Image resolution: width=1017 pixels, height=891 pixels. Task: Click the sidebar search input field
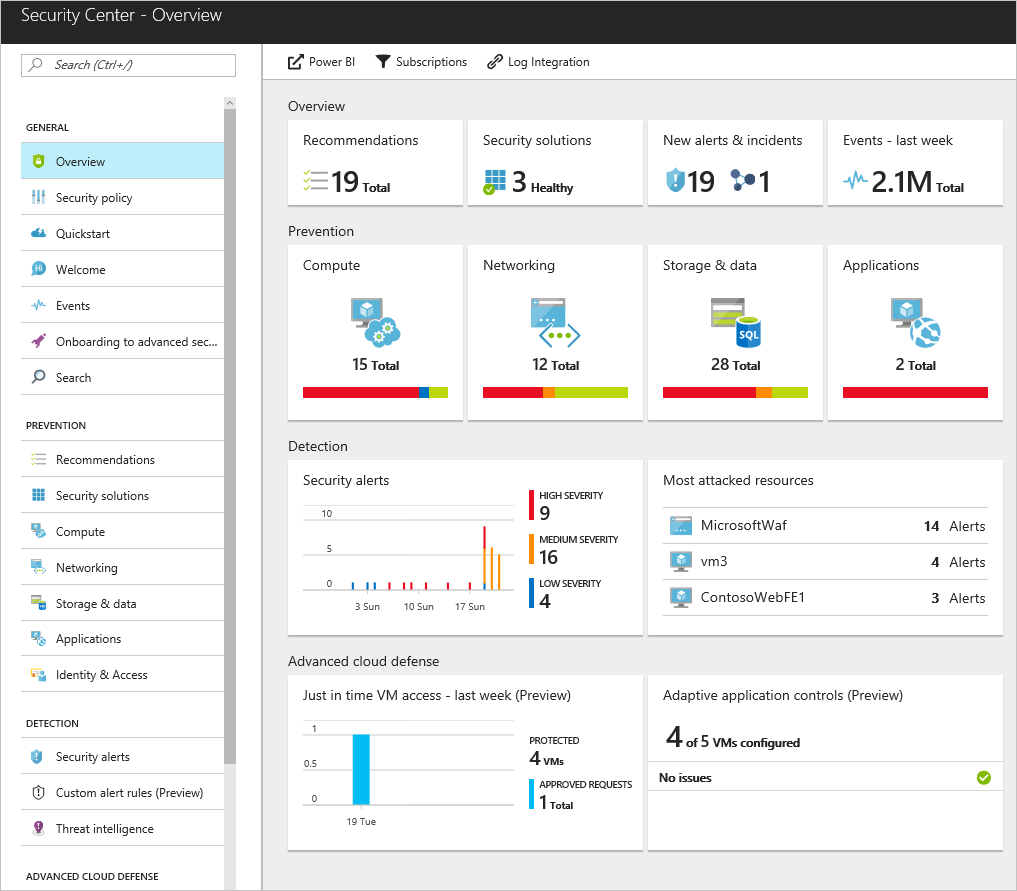[x=128, y=65]
